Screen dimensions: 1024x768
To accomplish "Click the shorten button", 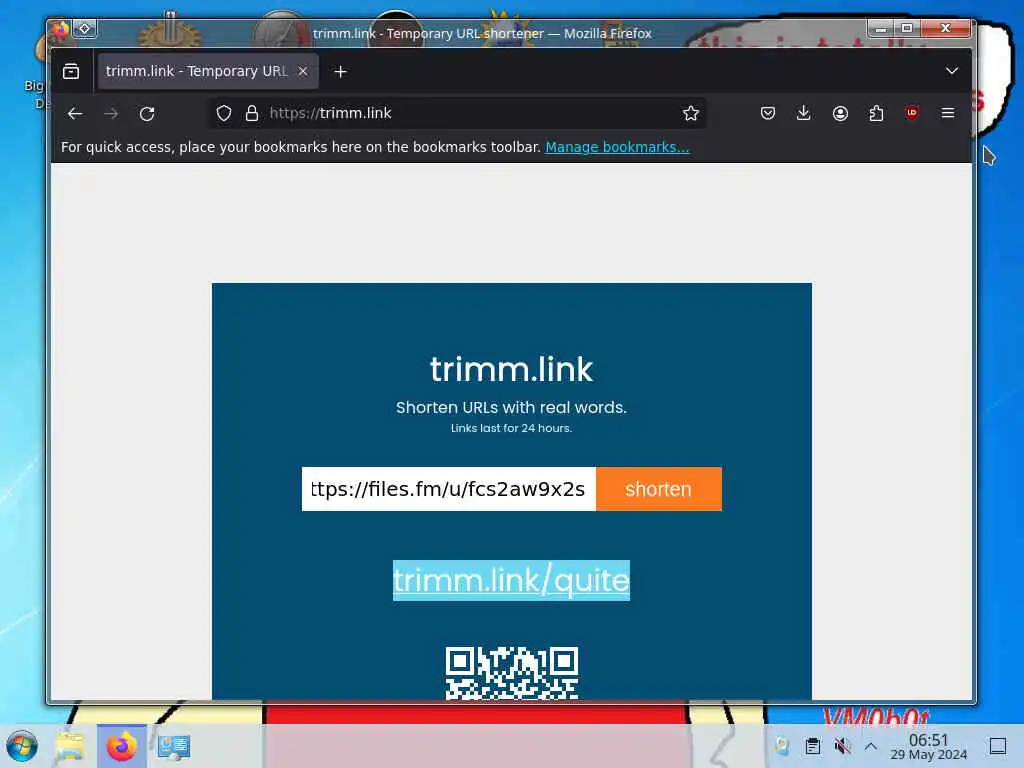I will click(658, 489).
